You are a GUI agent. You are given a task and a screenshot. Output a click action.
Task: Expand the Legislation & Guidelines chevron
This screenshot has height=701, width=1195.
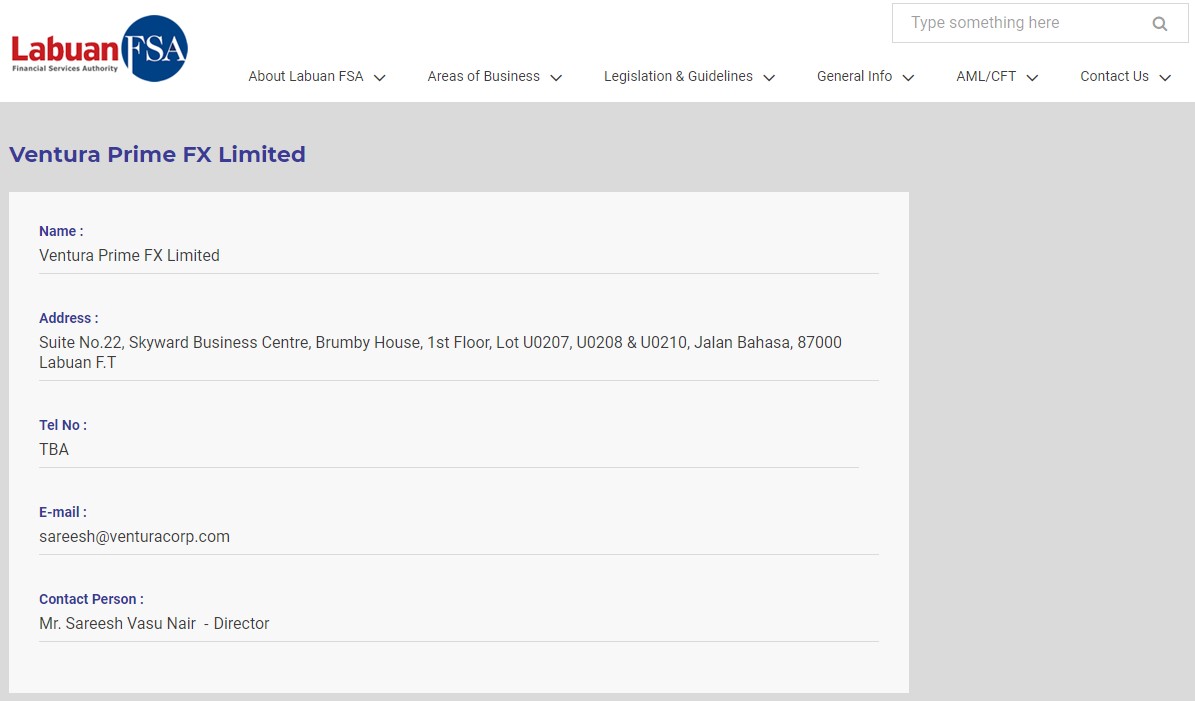point(769,78)
